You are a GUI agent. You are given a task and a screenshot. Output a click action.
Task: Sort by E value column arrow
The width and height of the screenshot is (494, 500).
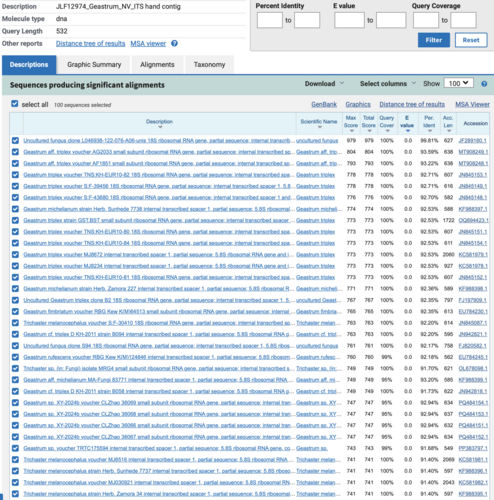click(x=407, y=131)
